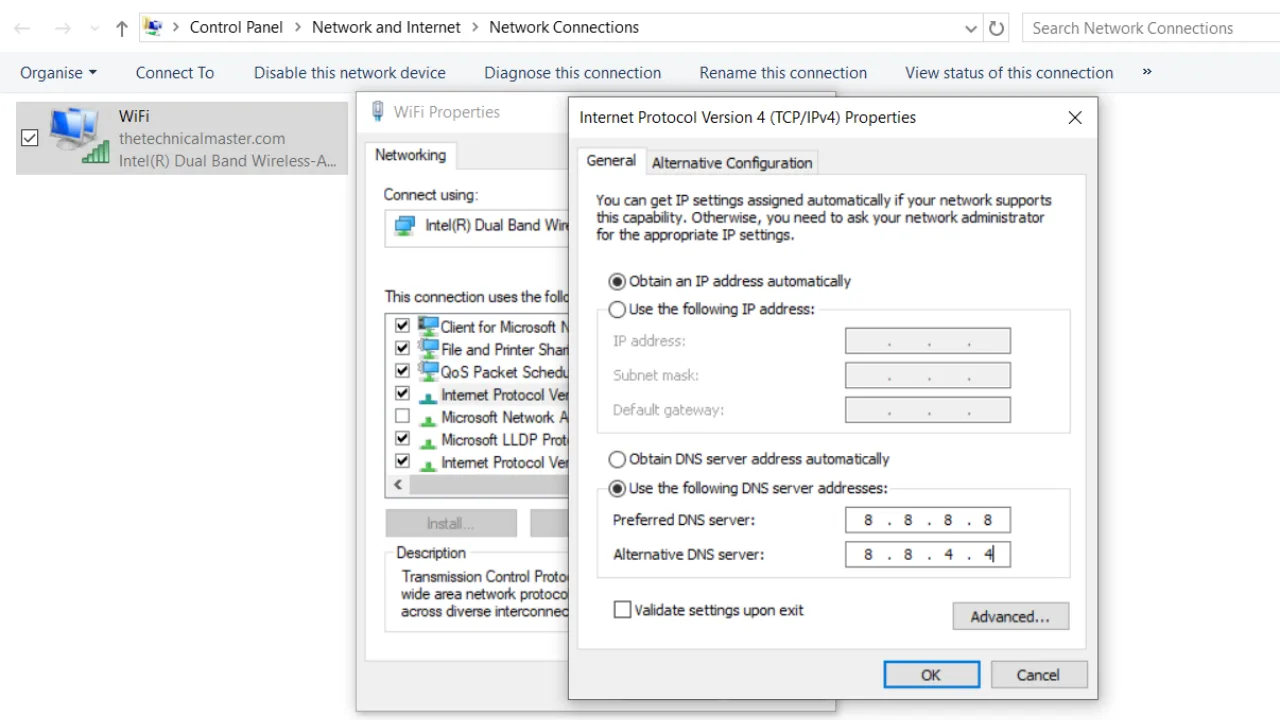1280x720 pixels.
Task: Click the Network Connections folder icon in breadcrumb
Action: tap(153, 27)
